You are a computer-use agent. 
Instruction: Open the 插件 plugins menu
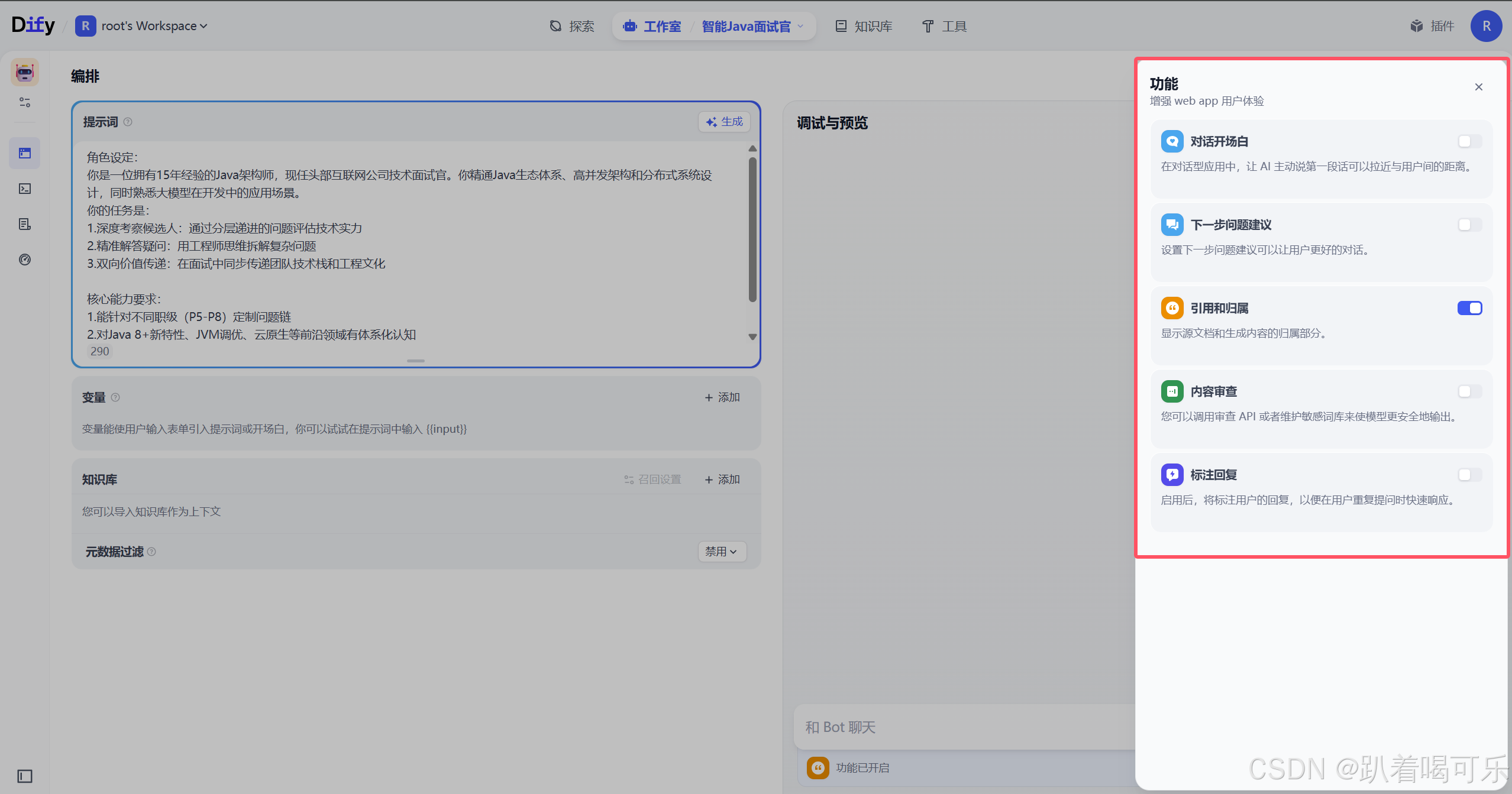click(1432, 26)
